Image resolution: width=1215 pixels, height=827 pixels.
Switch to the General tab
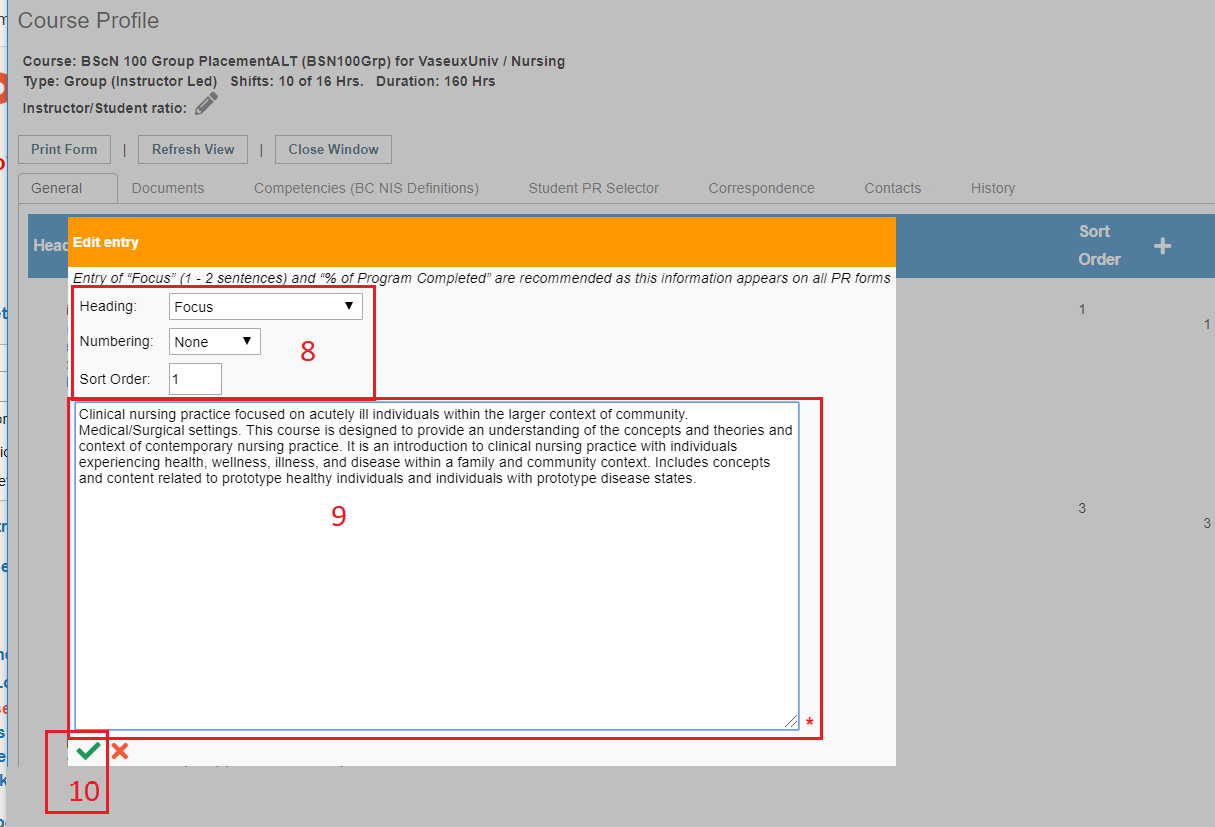(x=57, y=188)
